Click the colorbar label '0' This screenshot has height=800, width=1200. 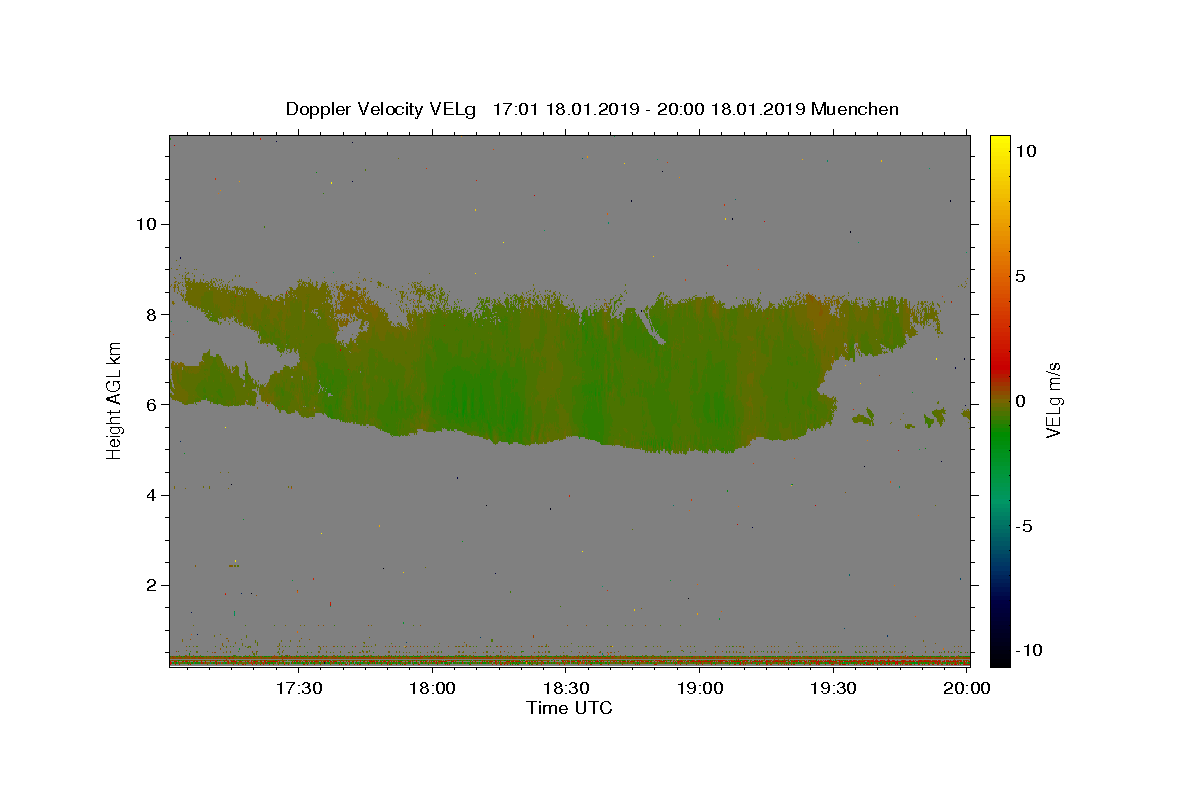pos(1021,401)
